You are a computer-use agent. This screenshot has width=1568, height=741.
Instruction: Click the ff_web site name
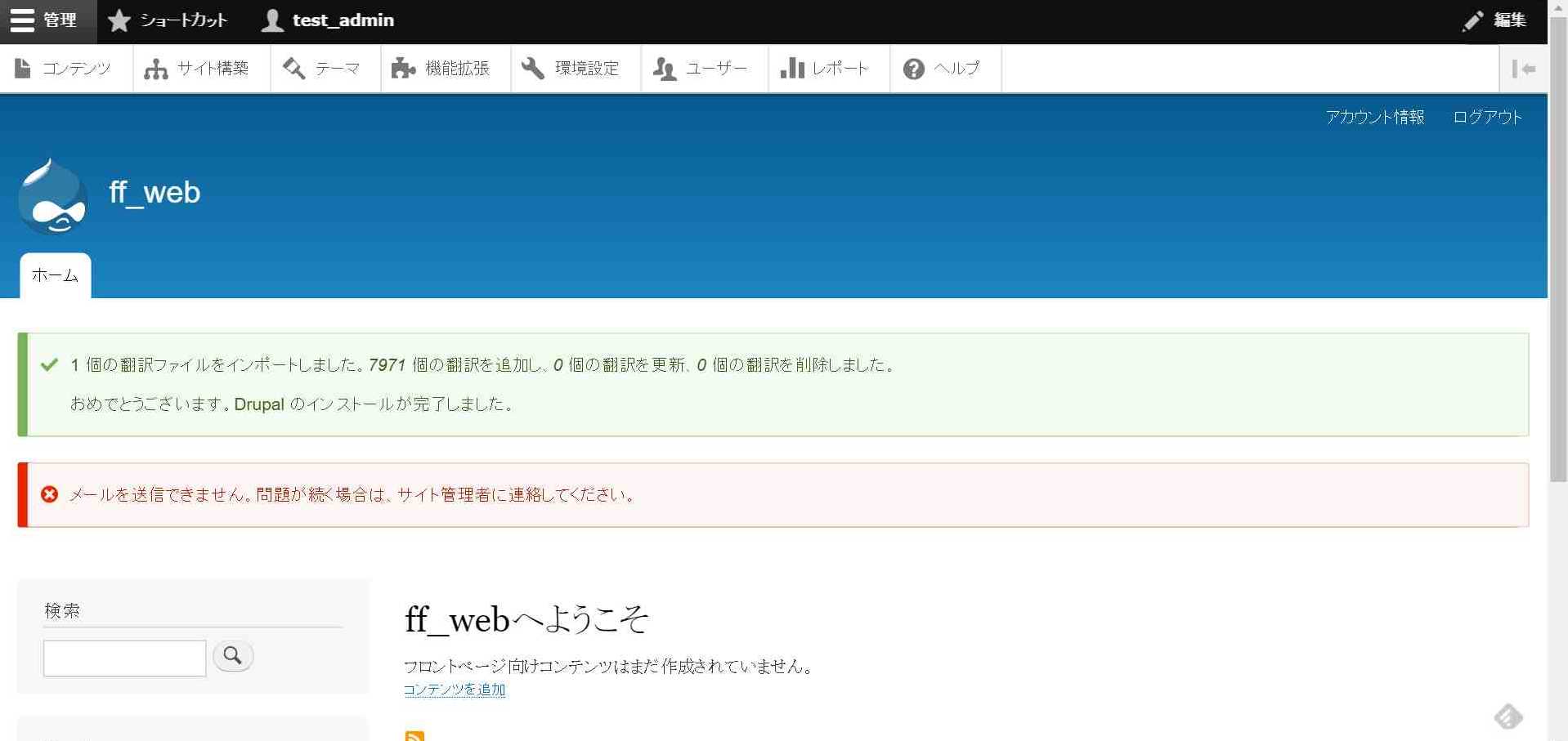155,193
